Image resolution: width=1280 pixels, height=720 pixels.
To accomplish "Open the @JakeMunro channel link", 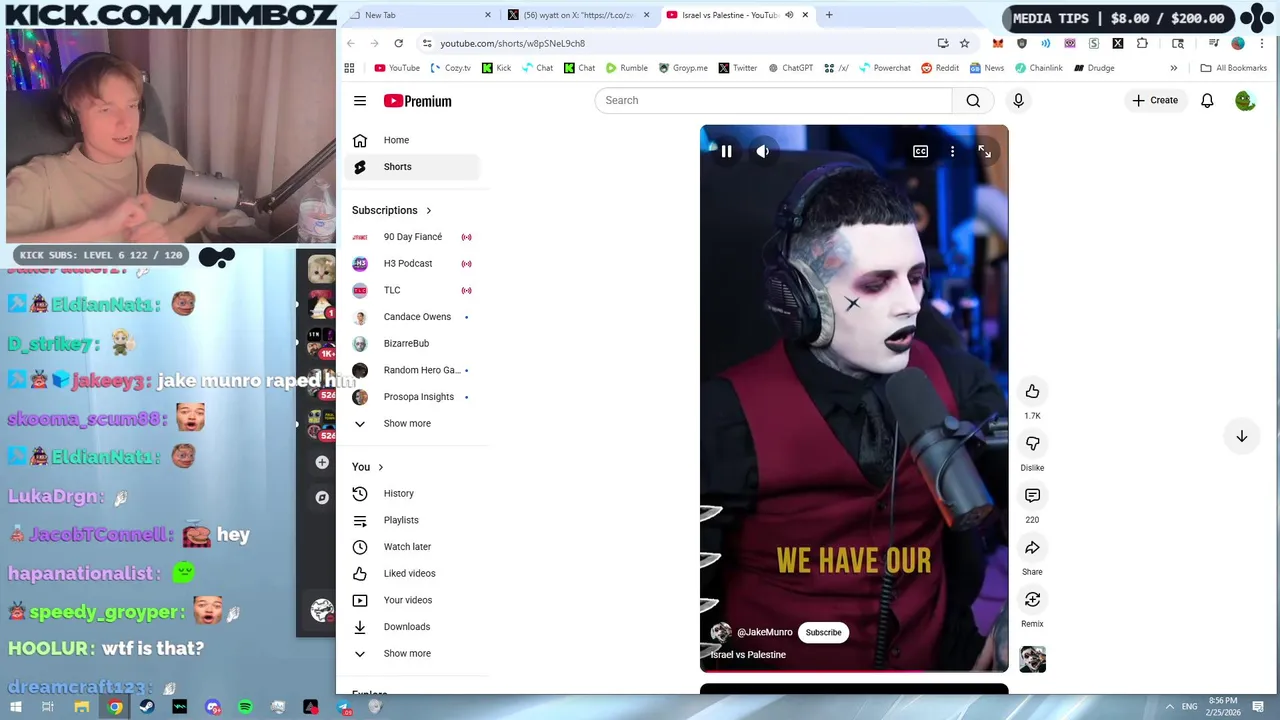I will pyautogui.click(x=764, y=632).
